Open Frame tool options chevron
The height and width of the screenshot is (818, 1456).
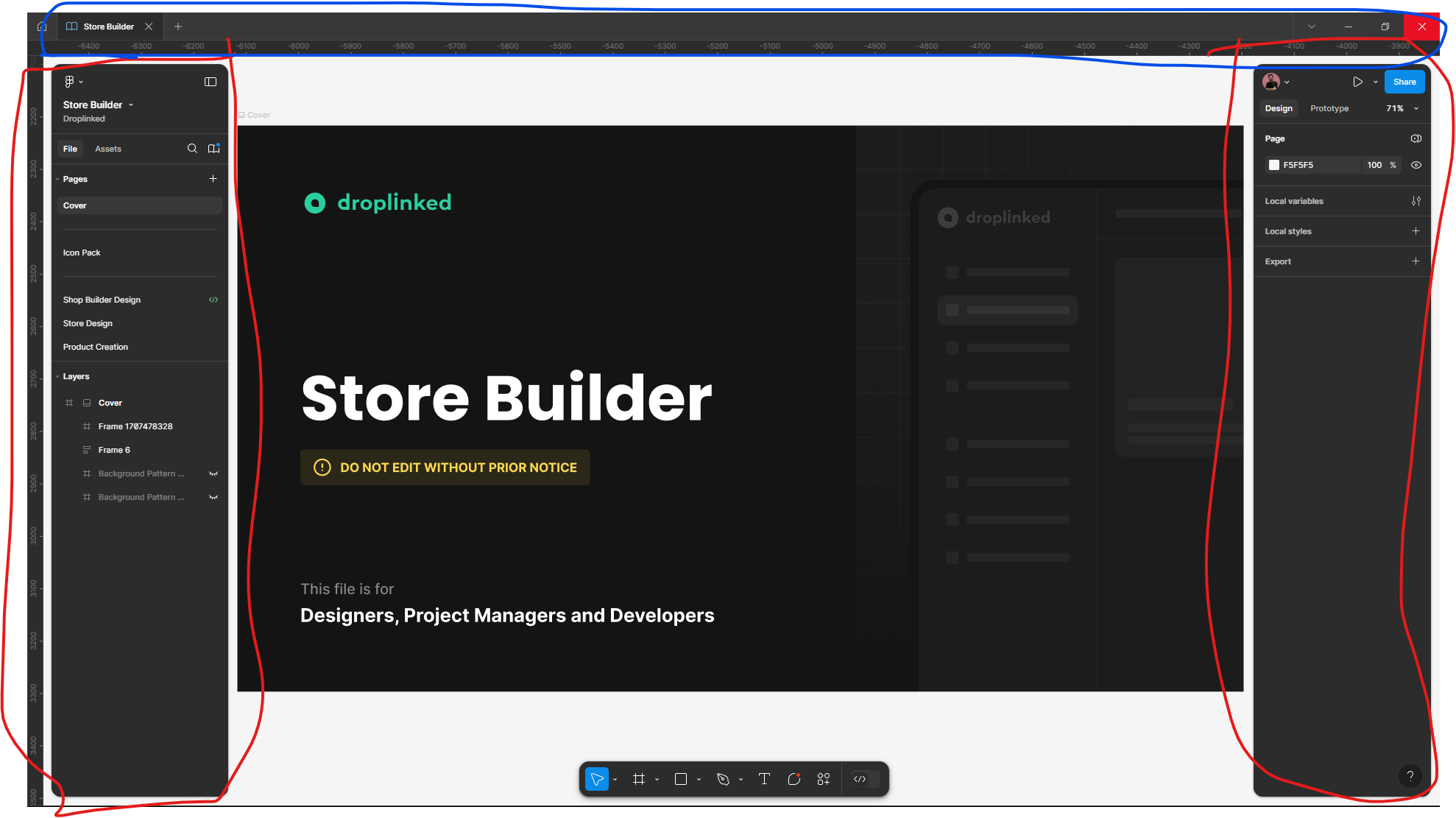point(657,779)
